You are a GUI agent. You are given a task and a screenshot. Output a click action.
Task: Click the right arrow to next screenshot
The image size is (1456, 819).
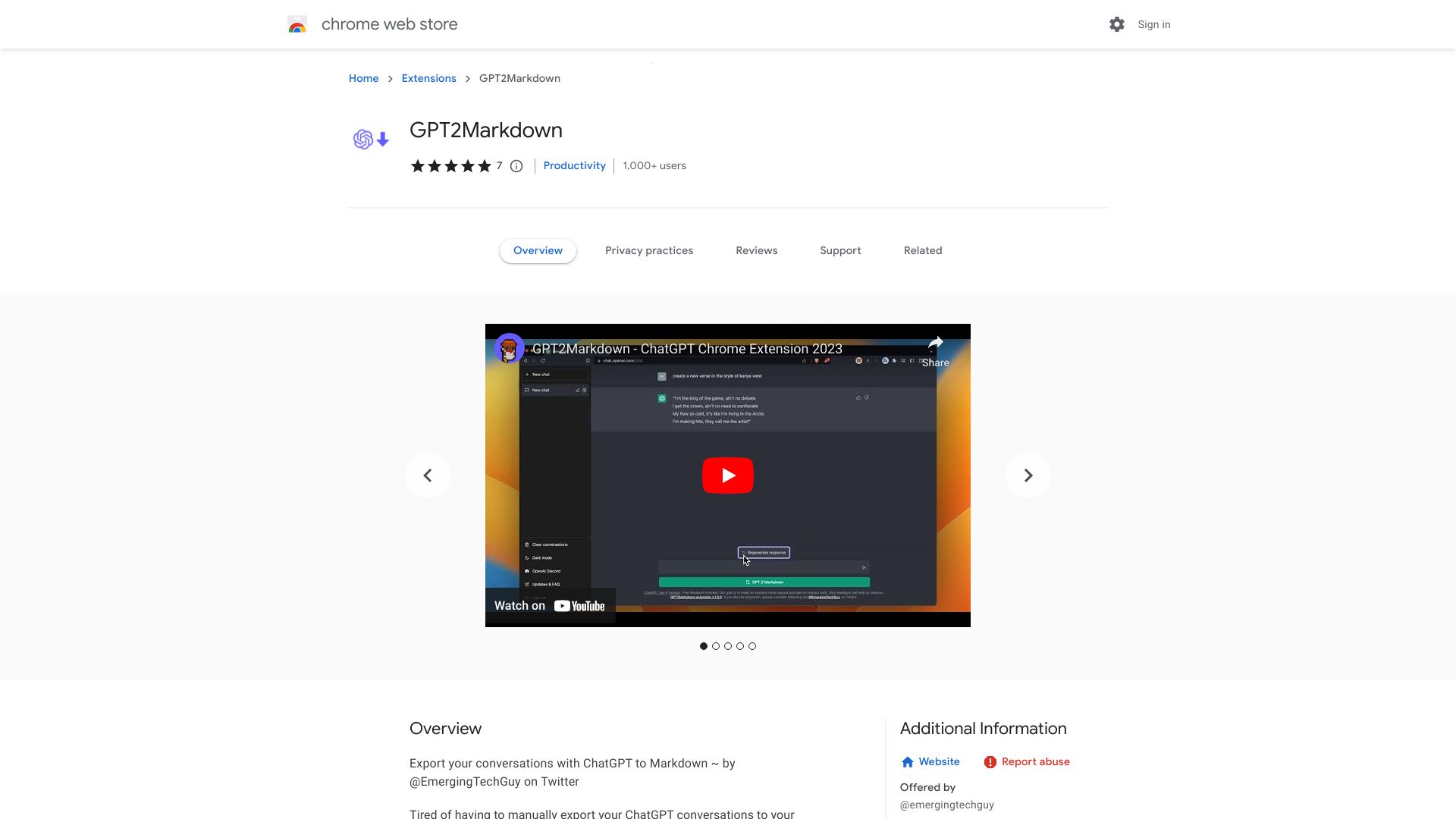[1028, 475]
